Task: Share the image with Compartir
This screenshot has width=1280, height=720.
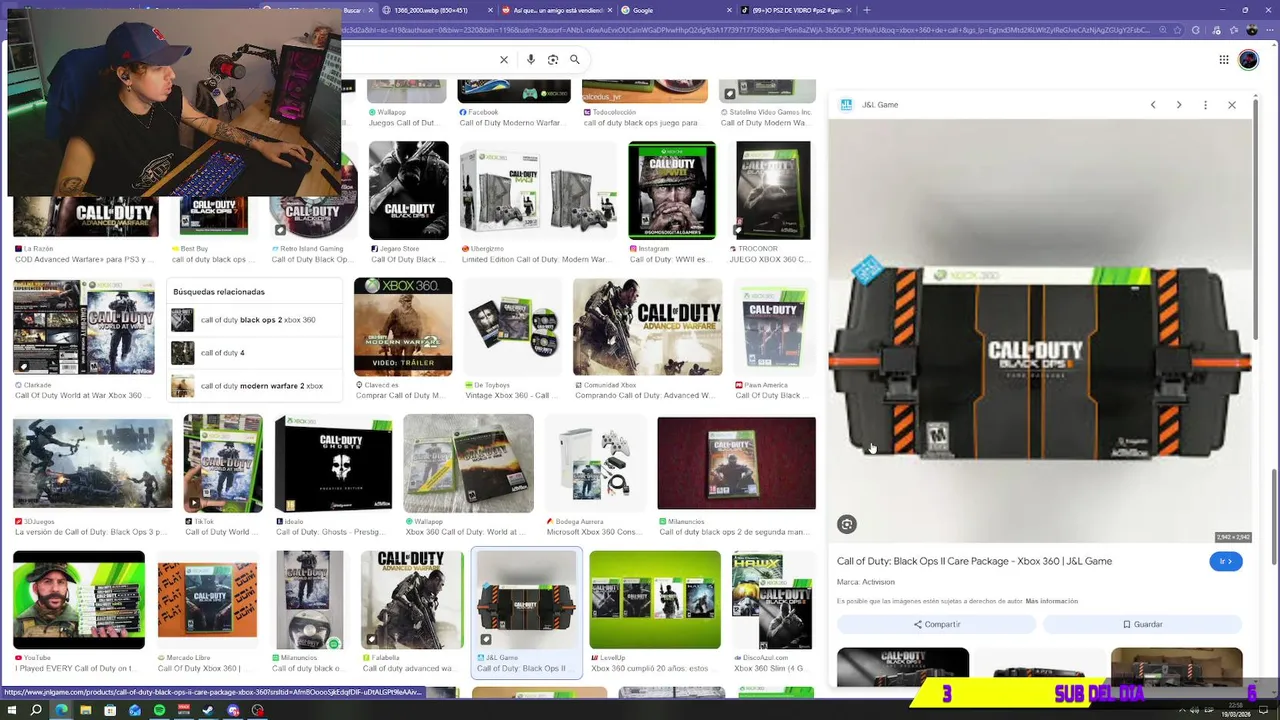Action: [x=936, y=624]
